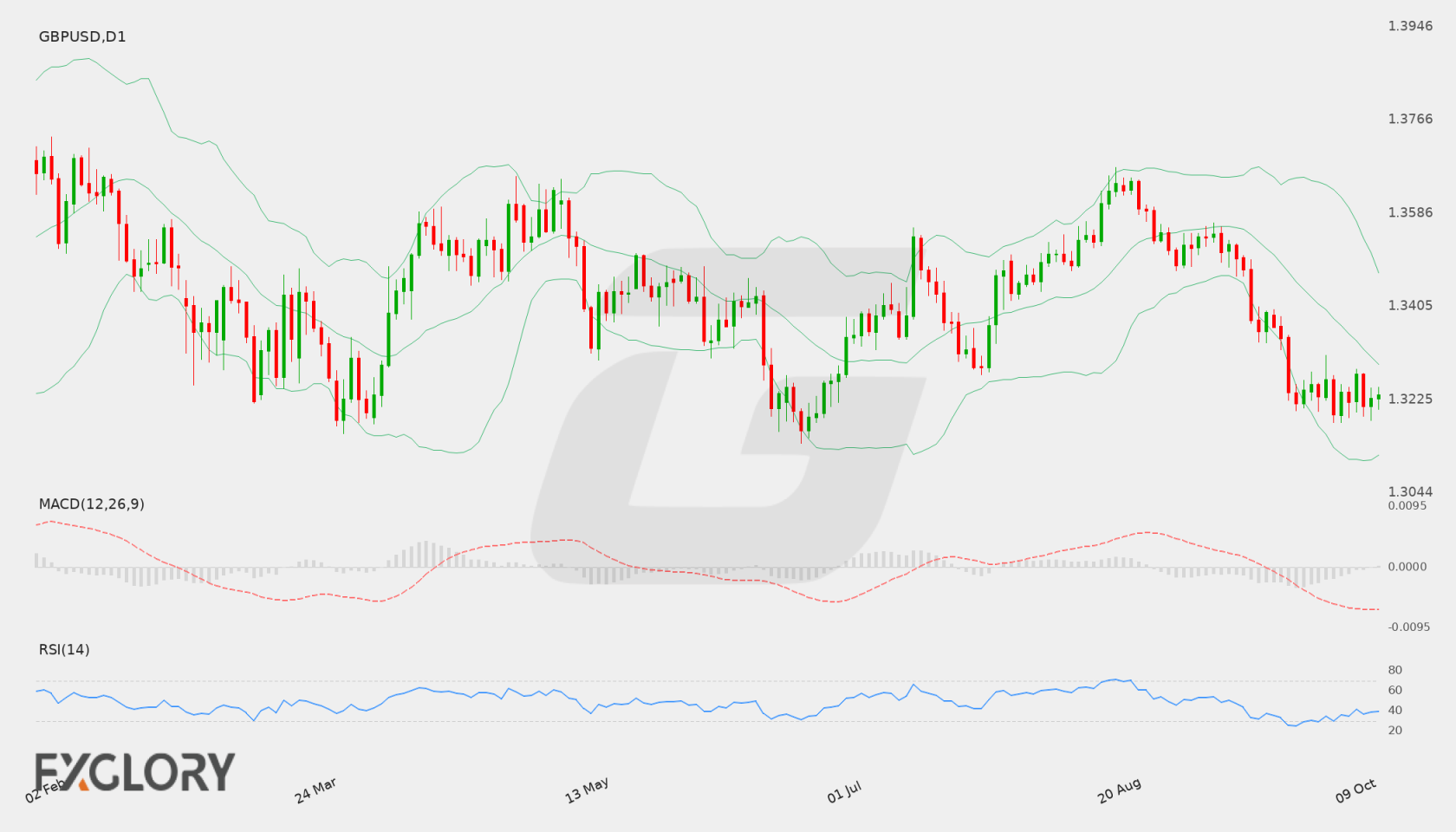Click the 24 Mar date label
This screenshot has width=1456, height=832.
pos(315,790)
